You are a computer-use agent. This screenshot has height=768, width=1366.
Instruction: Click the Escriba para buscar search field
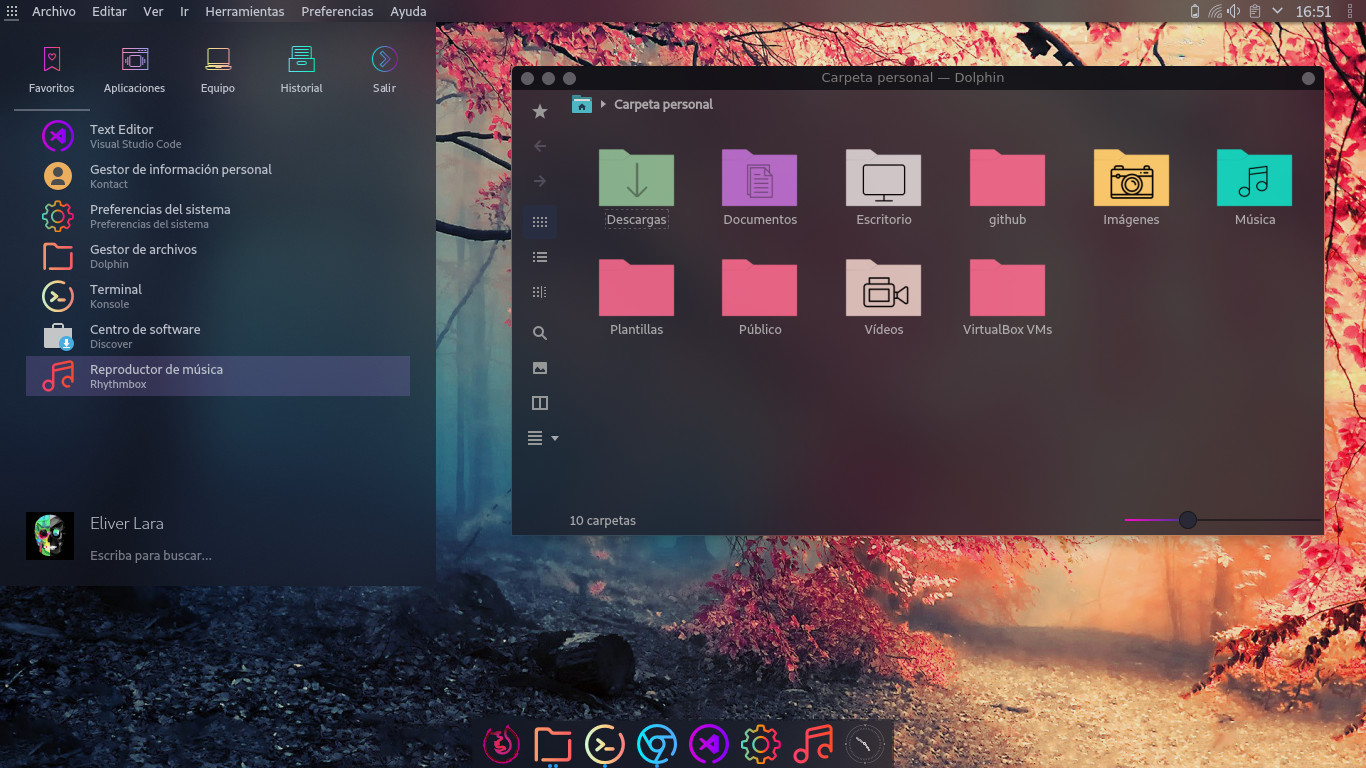150,555
